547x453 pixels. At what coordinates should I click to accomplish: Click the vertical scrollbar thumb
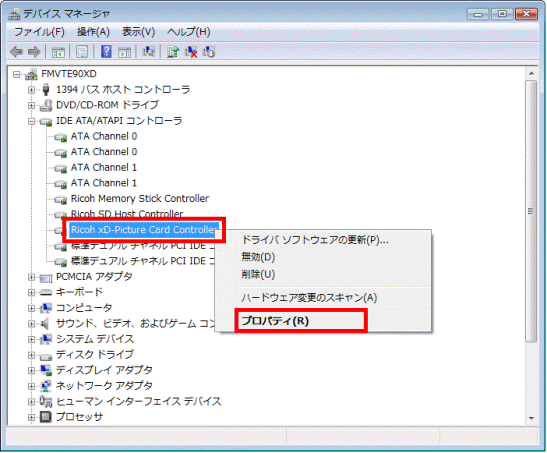(x=531, y=211)
